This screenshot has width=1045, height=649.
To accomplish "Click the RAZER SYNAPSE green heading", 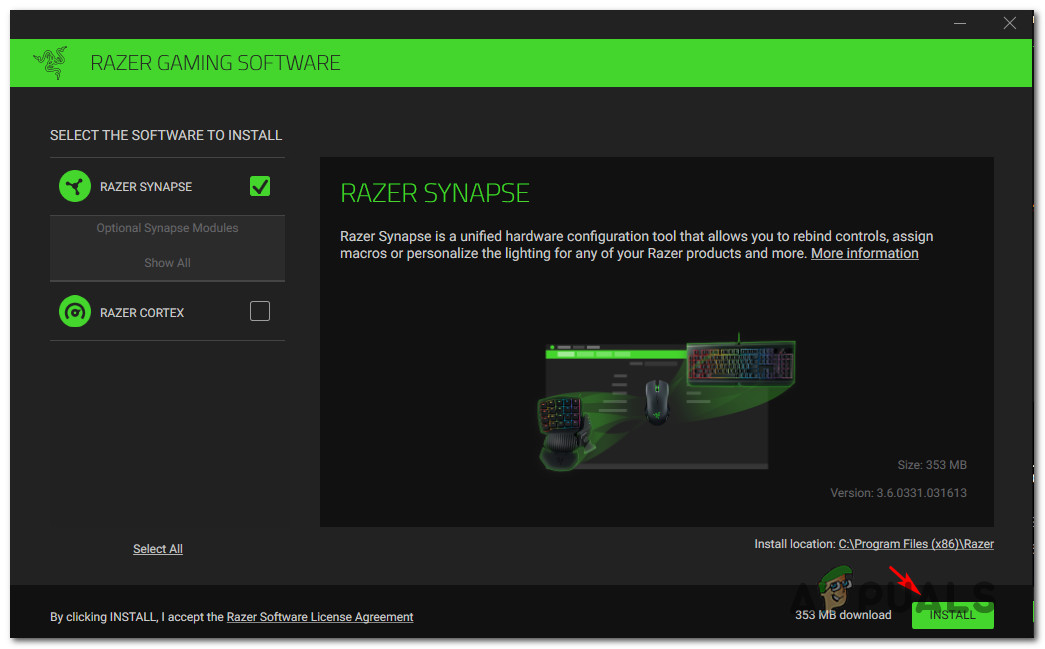I will (x=435, y=193).
